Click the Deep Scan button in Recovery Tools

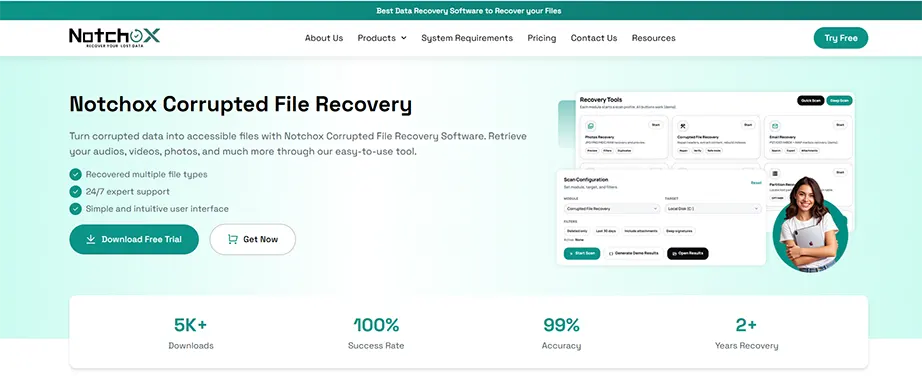click(x=839, y=101)
